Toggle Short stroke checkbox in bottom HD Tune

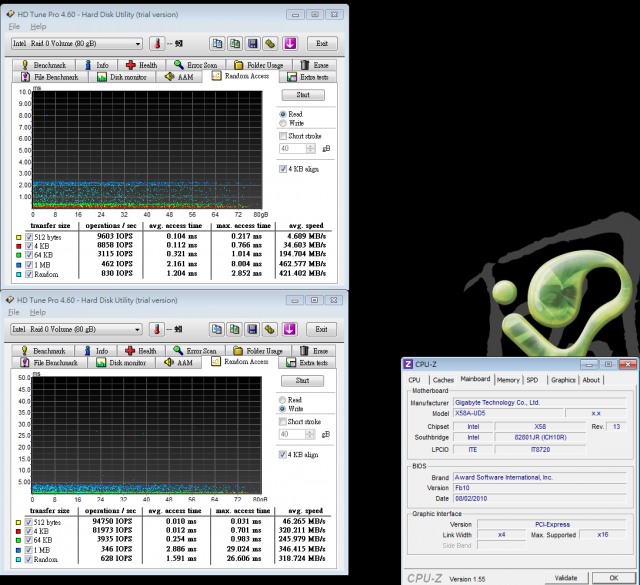[x=282, y=421]
